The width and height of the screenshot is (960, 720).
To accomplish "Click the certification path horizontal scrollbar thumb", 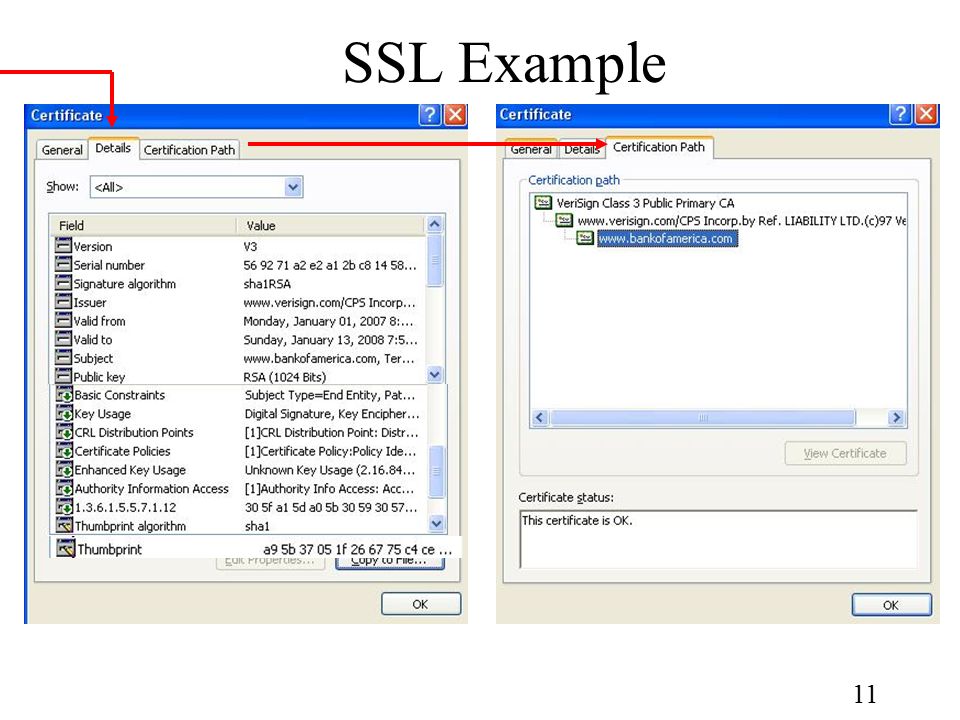I will (x=703, y=418).
